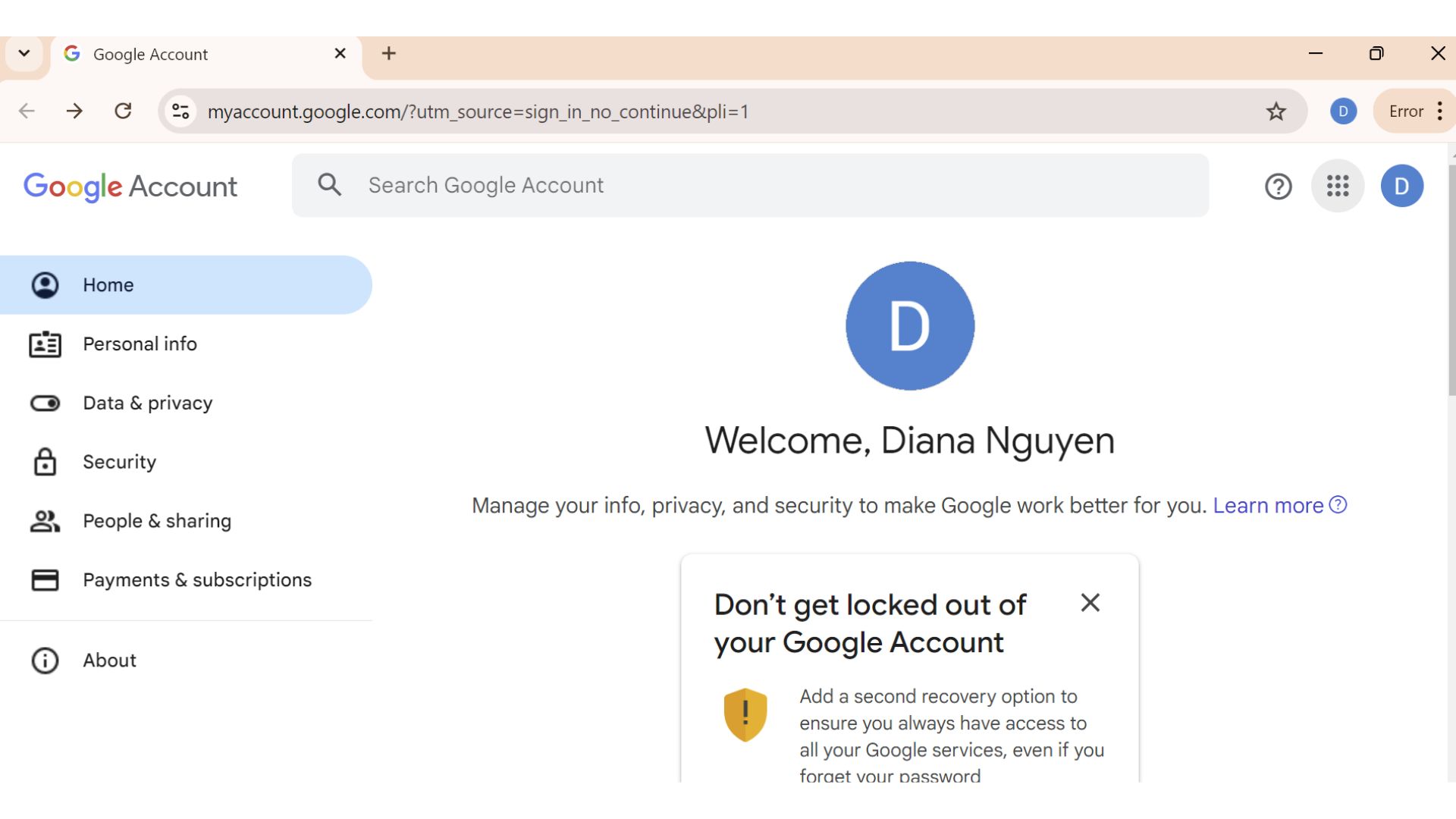Click the magnifier search icon

pos(329,184)
